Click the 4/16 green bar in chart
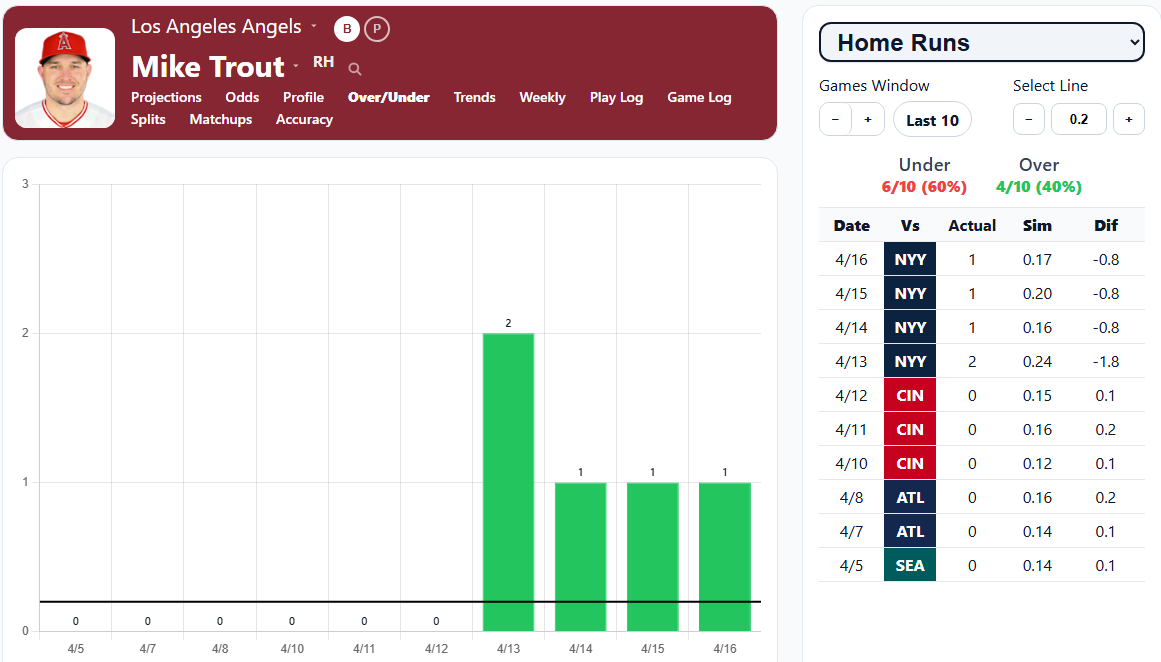 725,557
